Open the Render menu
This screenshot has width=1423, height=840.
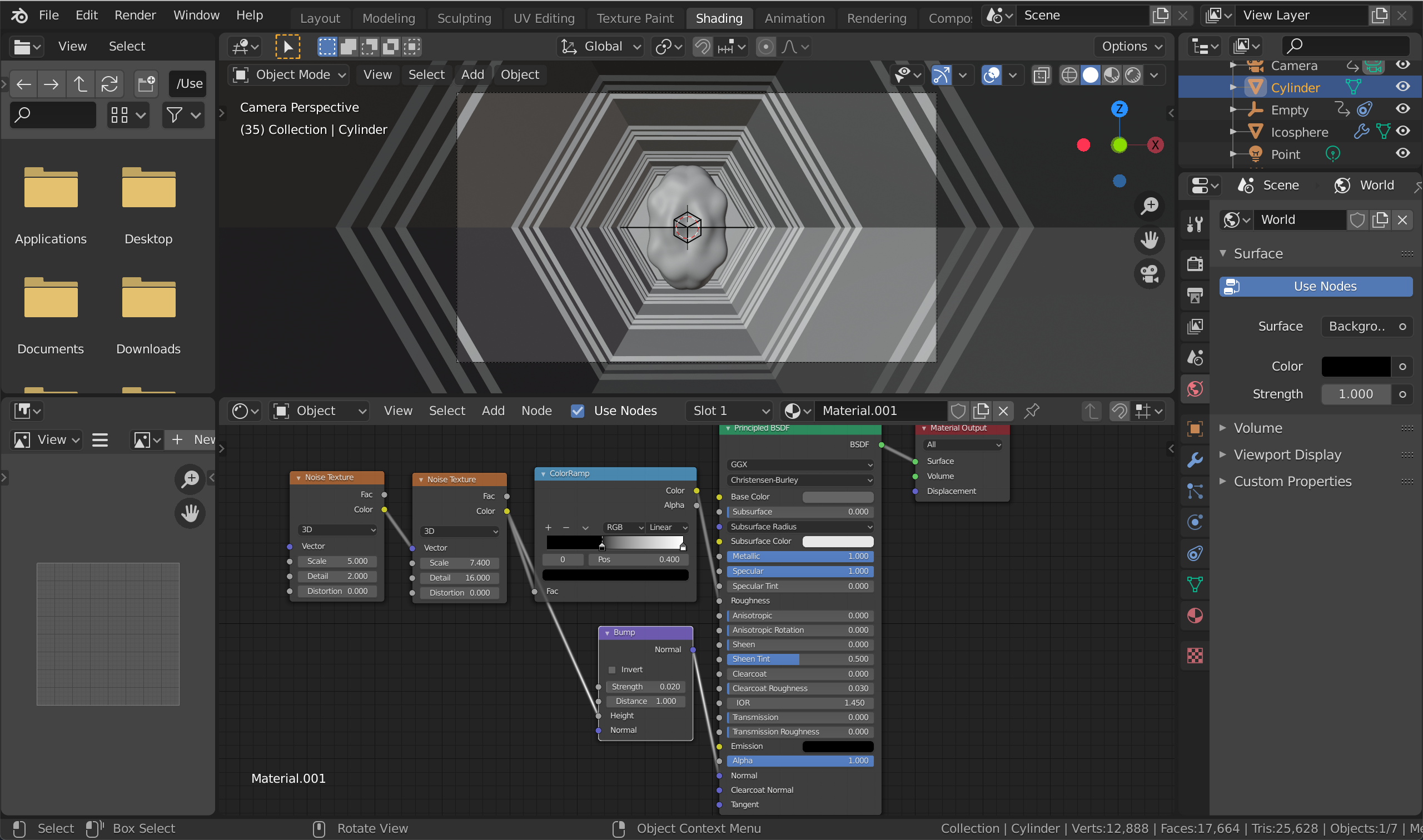135,16
